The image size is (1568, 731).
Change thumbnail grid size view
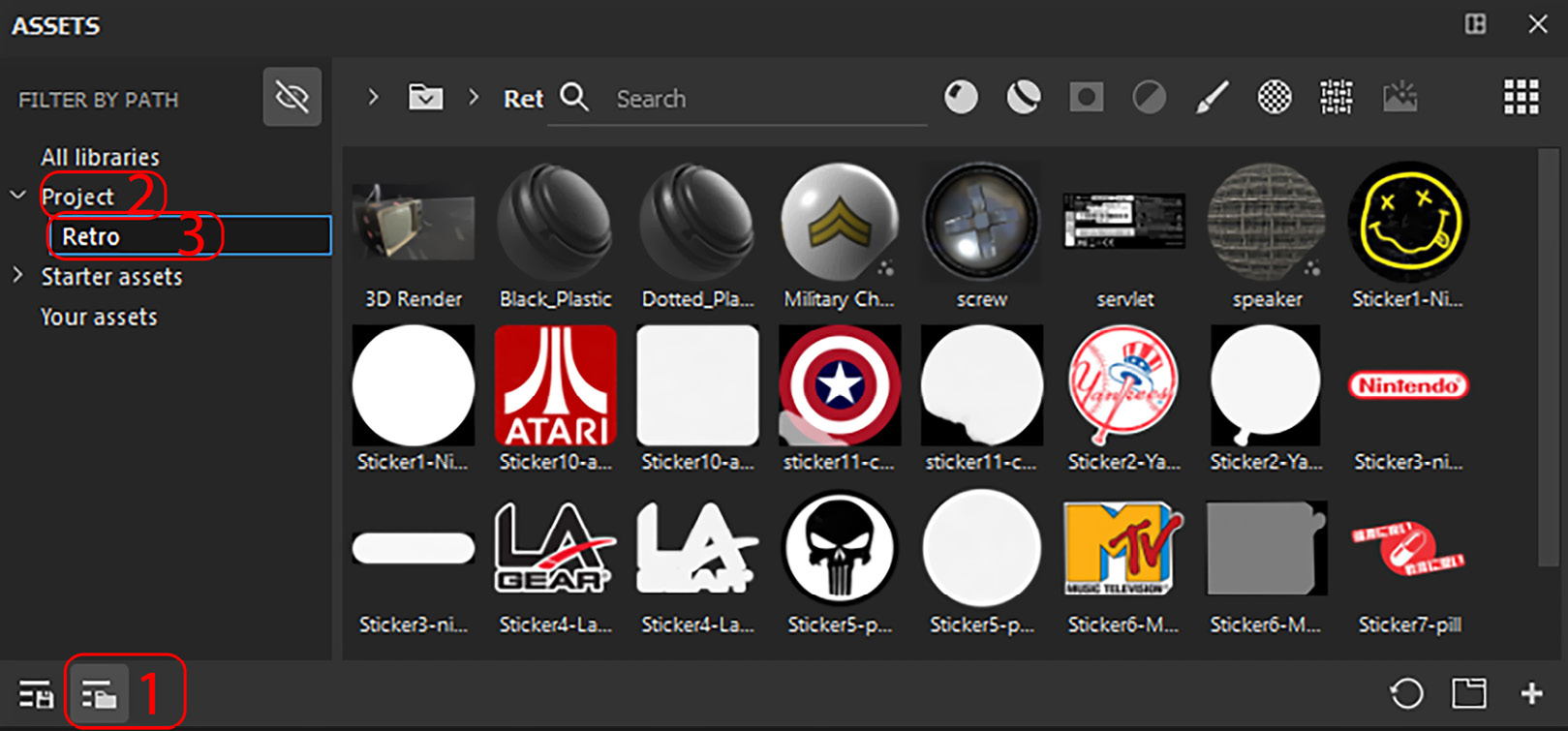coord(1521,97)
